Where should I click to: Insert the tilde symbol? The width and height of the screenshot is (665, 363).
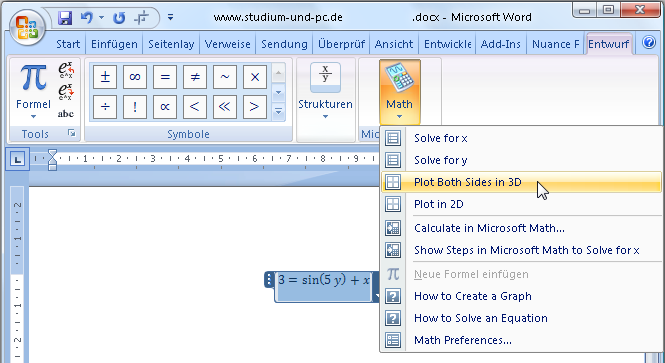point(225,77)
